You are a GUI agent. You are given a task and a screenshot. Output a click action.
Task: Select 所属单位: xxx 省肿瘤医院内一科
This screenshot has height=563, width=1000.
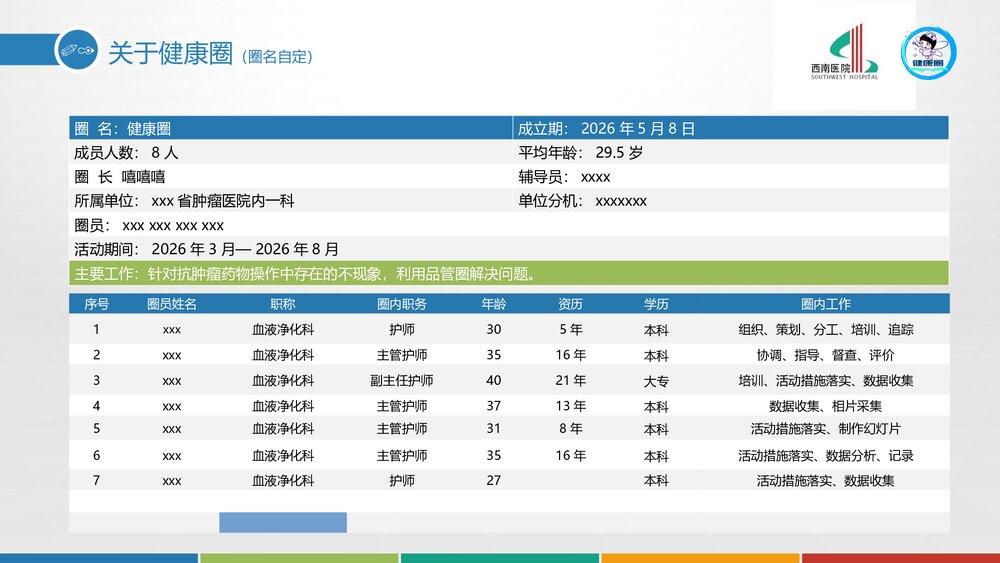[x=184, y=201]
